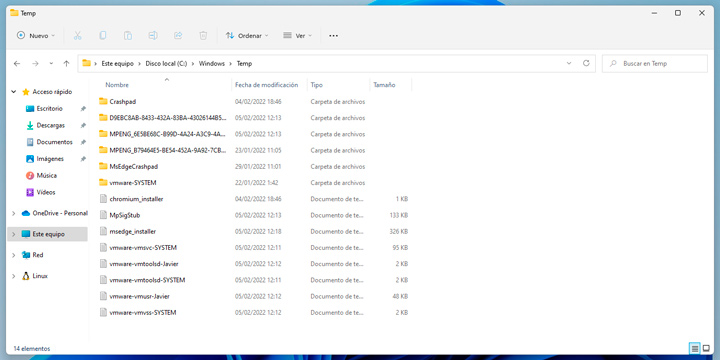This screenshot has height=360, width=720.
Task: Go back with the left arrow
Action: [x=17, y=63]
